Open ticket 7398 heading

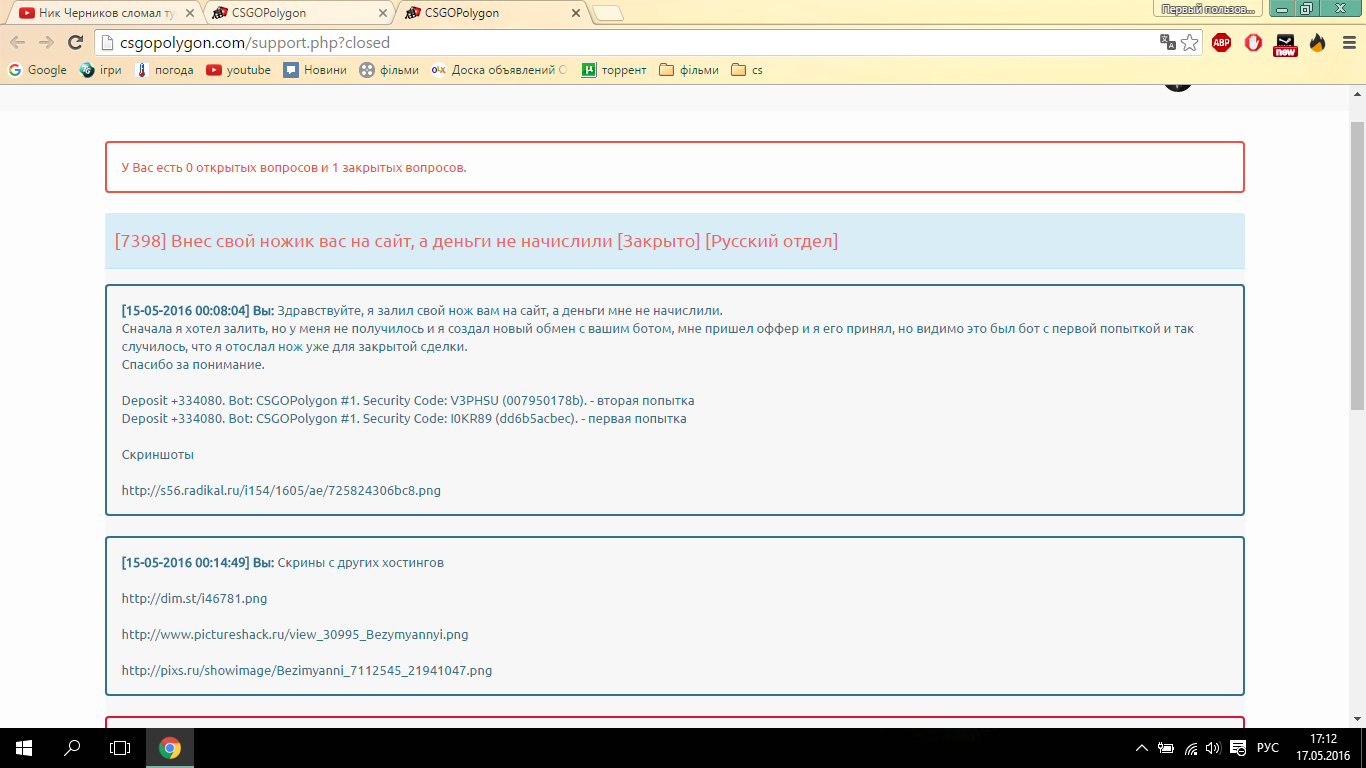click(x=476, y=241)
